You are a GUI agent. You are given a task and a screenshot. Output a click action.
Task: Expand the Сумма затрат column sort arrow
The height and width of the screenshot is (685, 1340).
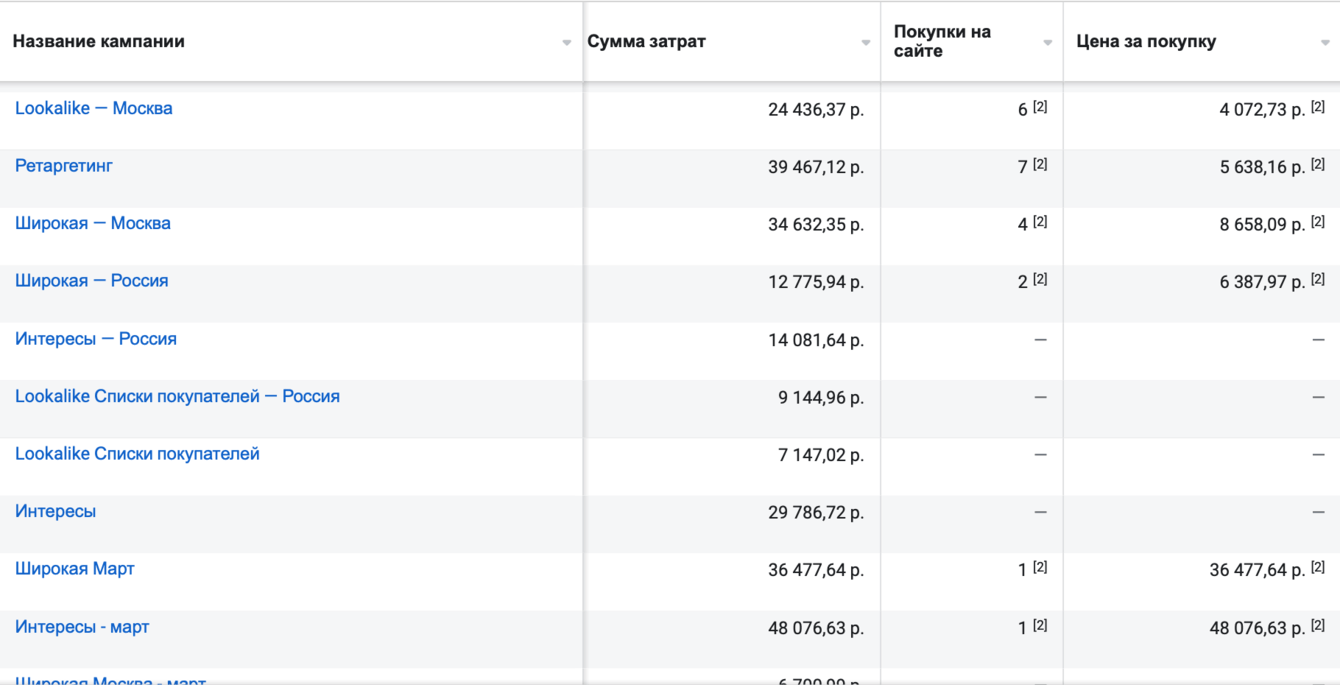pos(866,43)
